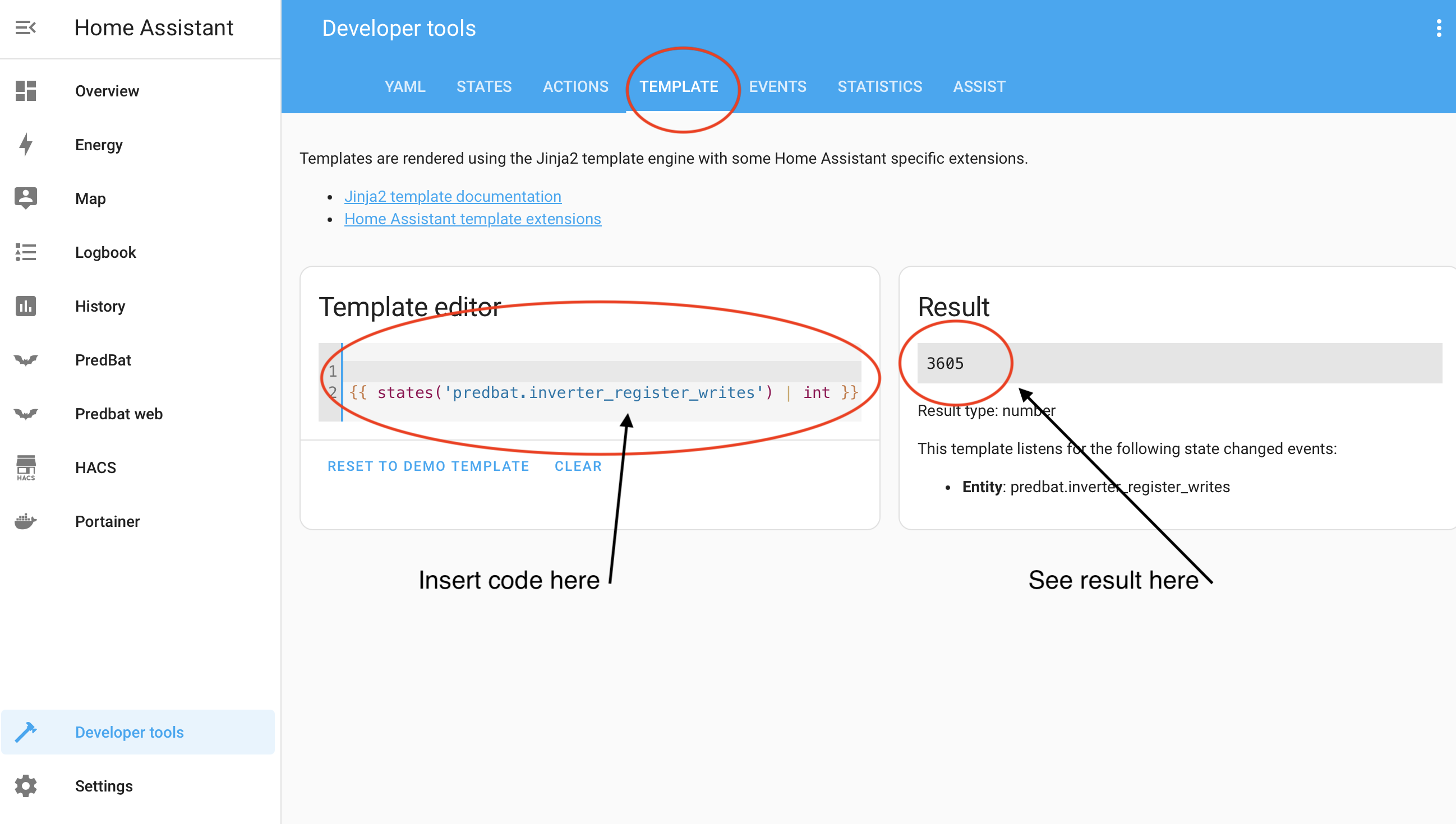Open Settings gear icon
Screen dimensions: 1456x824
pos(25,785)
